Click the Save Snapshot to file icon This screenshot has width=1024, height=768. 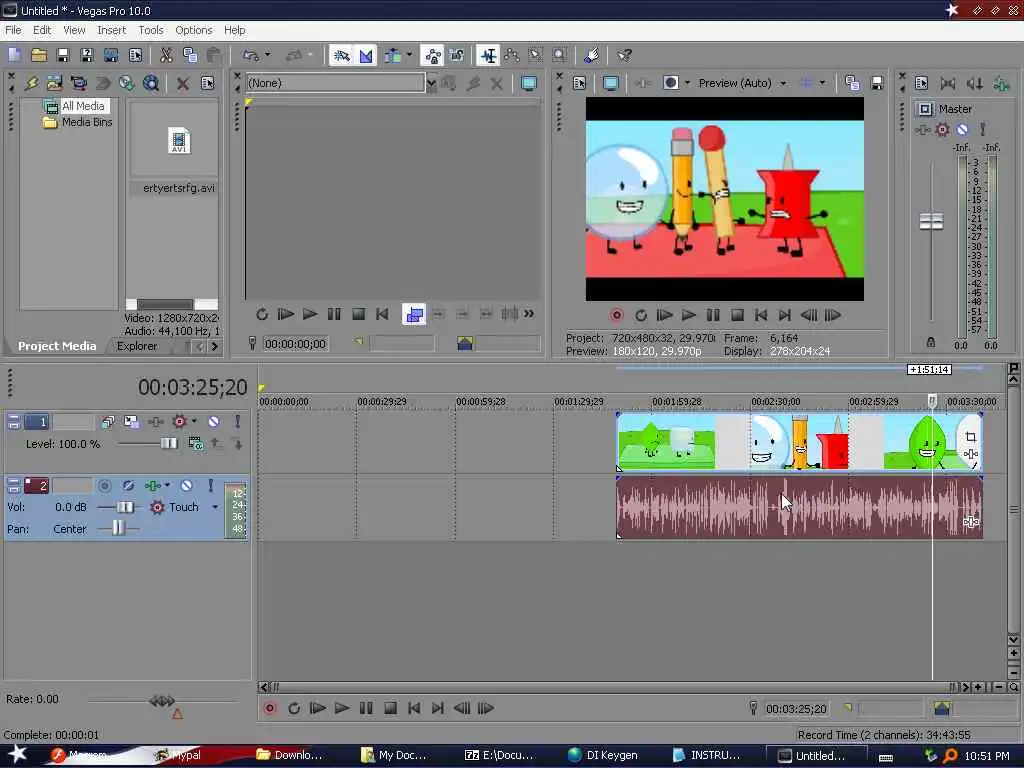tap(877, 83)
